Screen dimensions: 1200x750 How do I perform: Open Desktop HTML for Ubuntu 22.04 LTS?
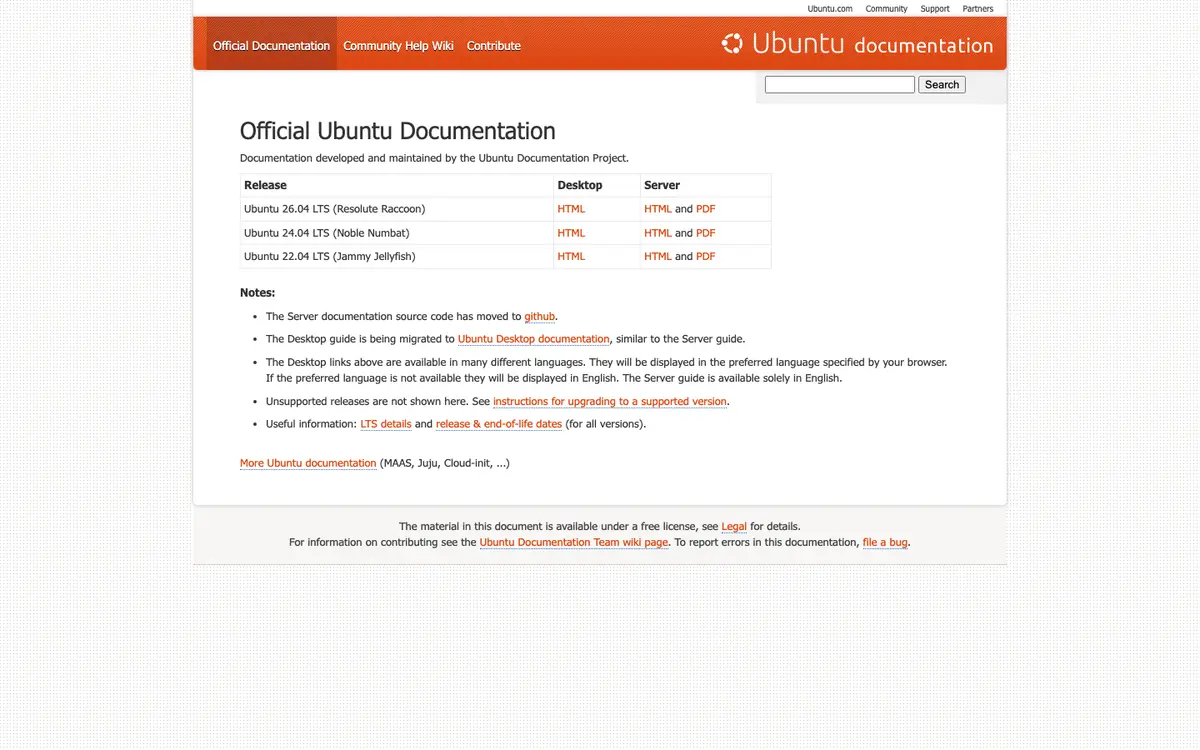(571, 256)
